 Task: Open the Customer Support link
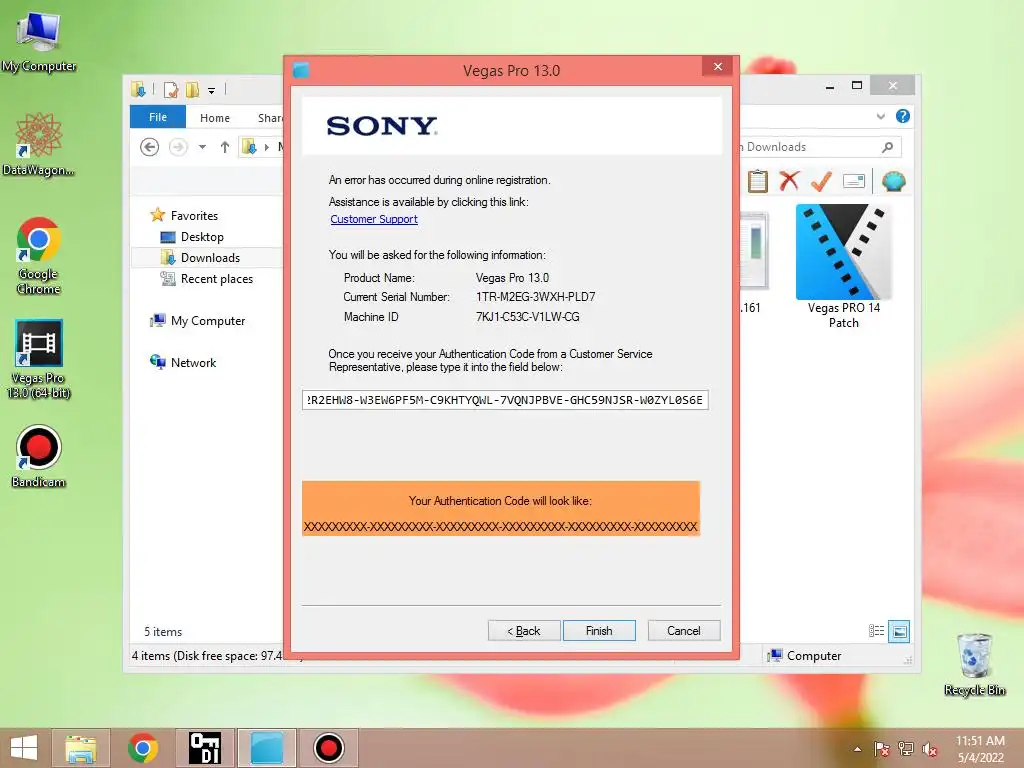374,219
